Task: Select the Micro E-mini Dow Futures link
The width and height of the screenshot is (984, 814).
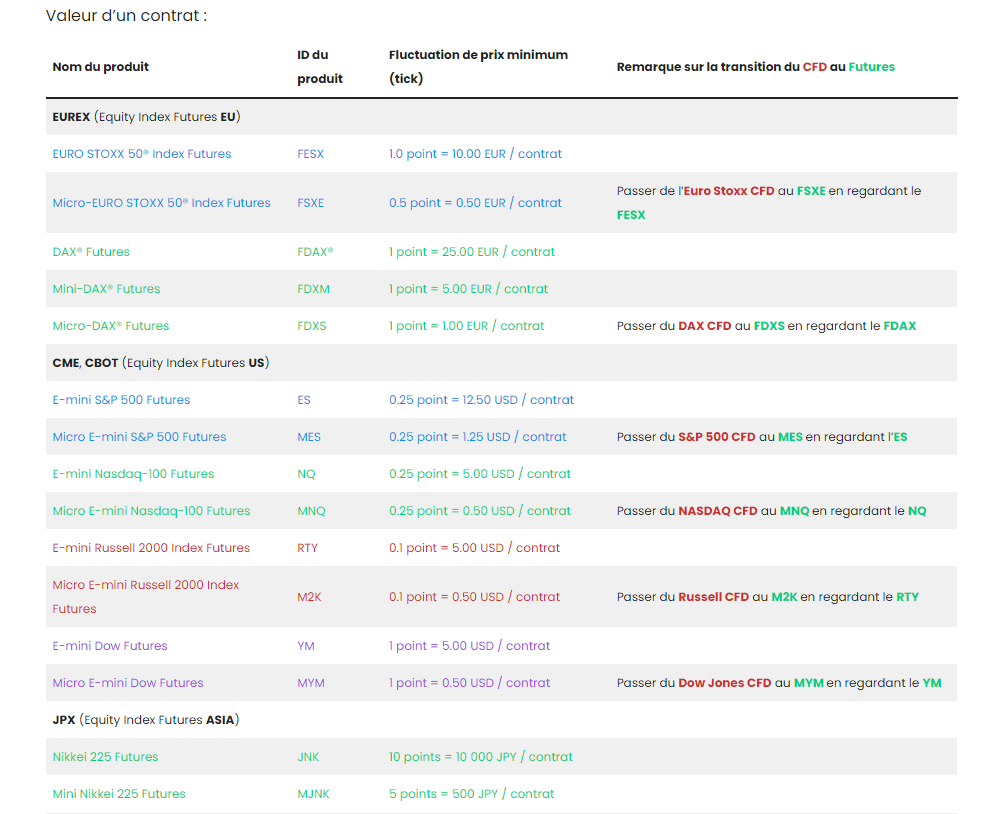Action: coord(128,683)
